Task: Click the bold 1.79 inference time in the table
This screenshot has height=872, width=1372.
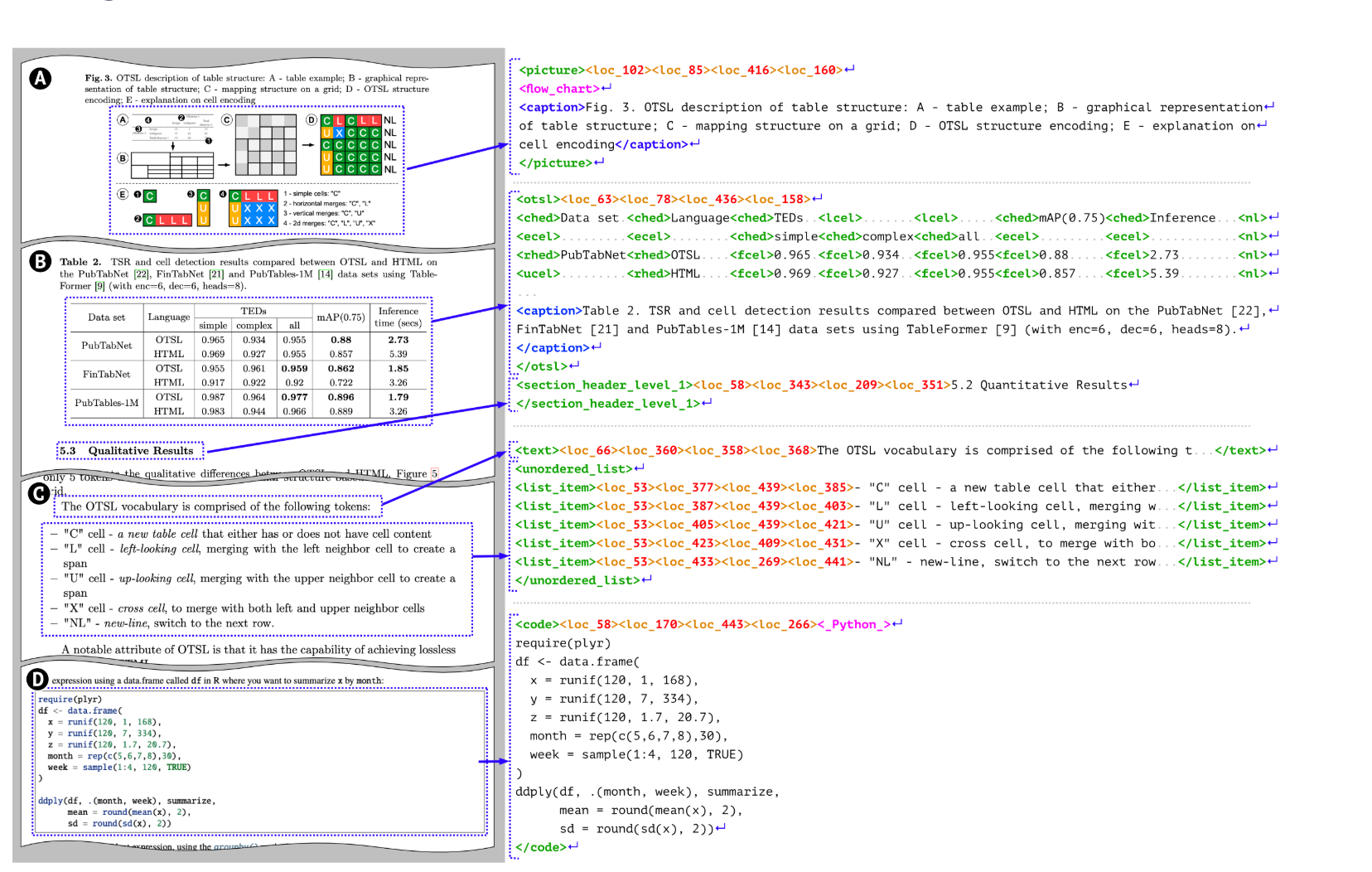Action: tap(399, 397)
